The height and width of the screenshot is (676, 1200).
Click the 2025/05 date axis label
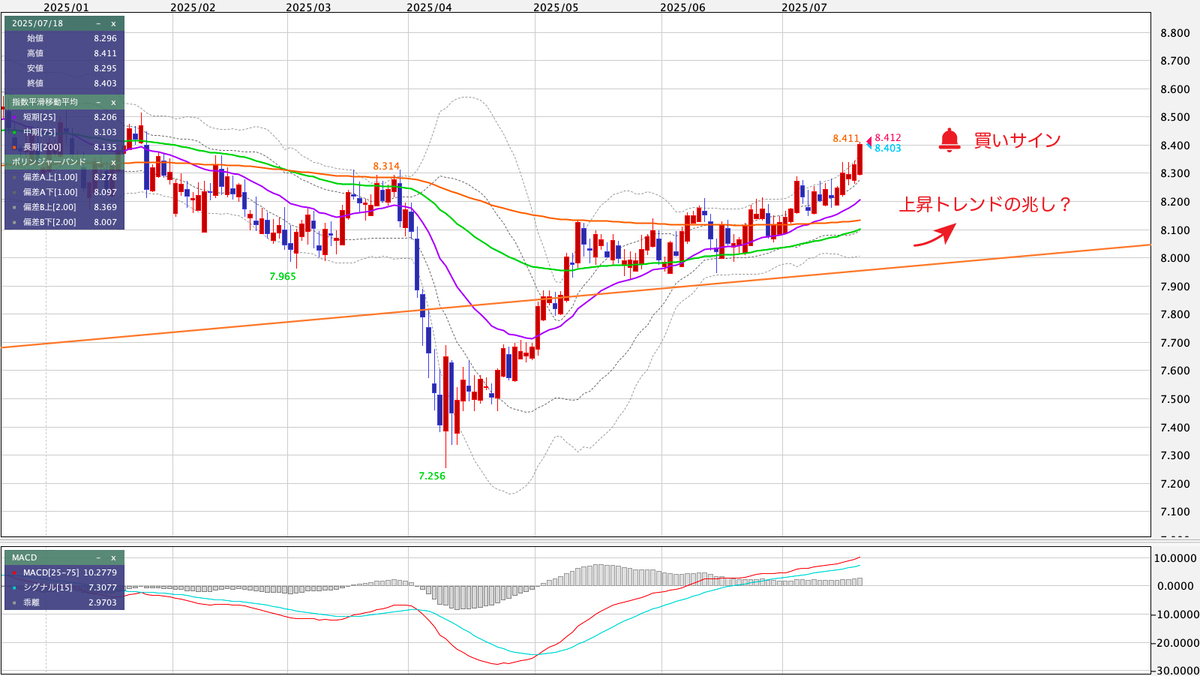coord(557,7)
